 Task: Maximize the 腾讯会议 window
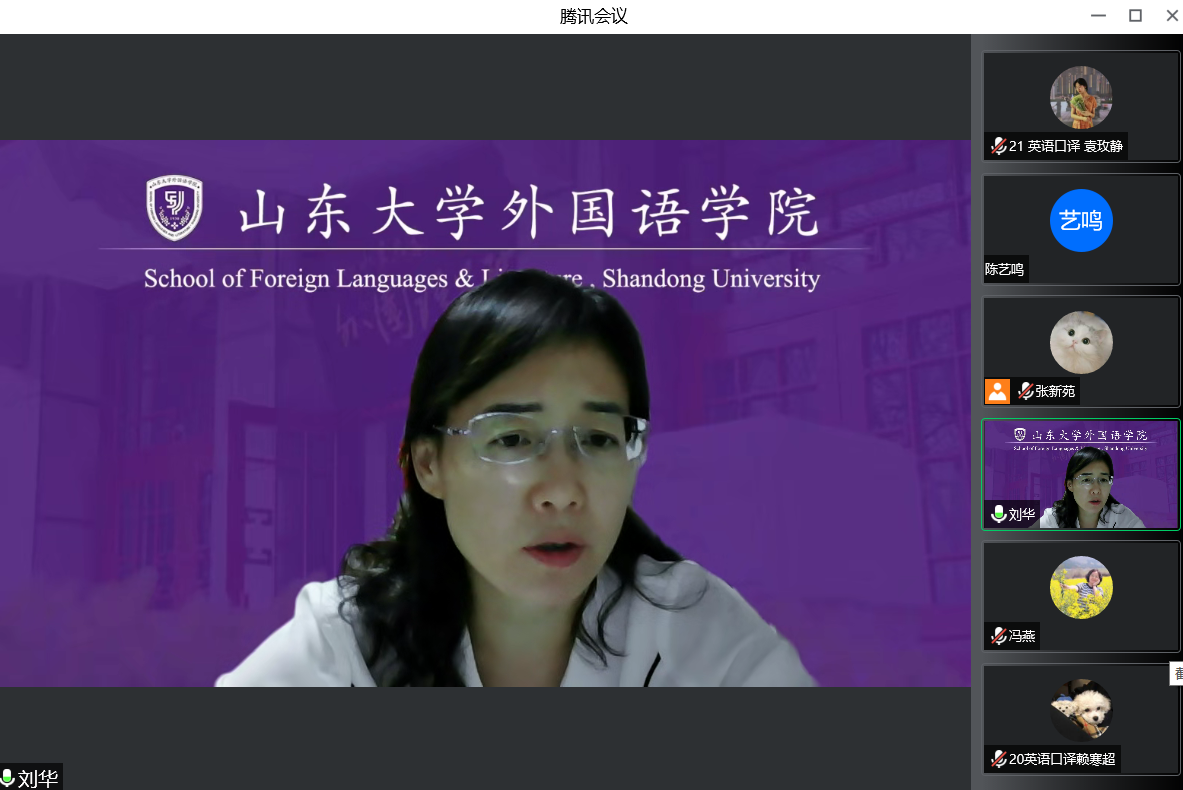1135,16
